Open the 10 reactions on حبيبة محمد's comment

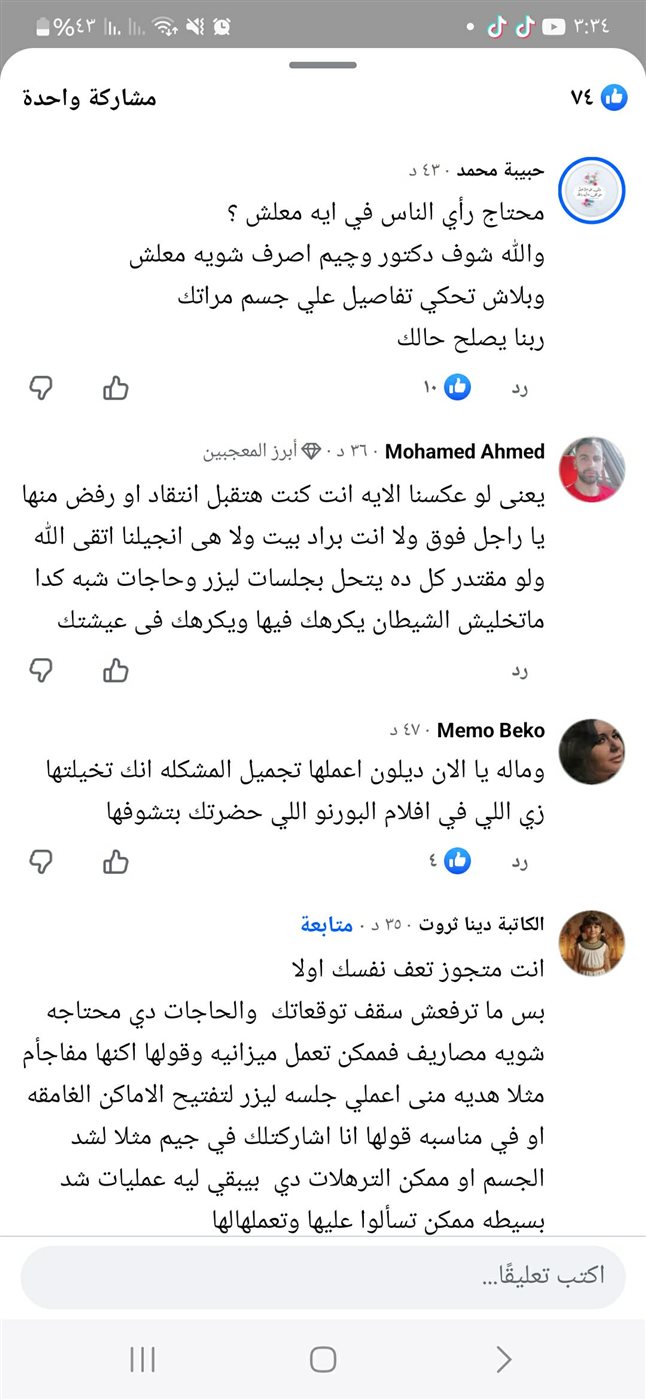point(446,388)
